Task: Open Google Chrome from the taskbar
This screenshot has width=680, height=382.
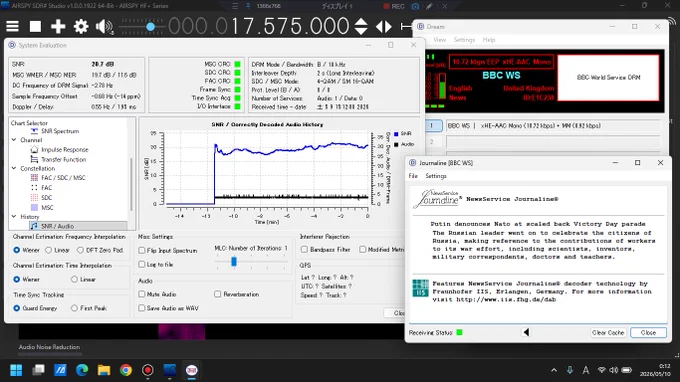Action: pyautogui.click(x=126, y=370)
